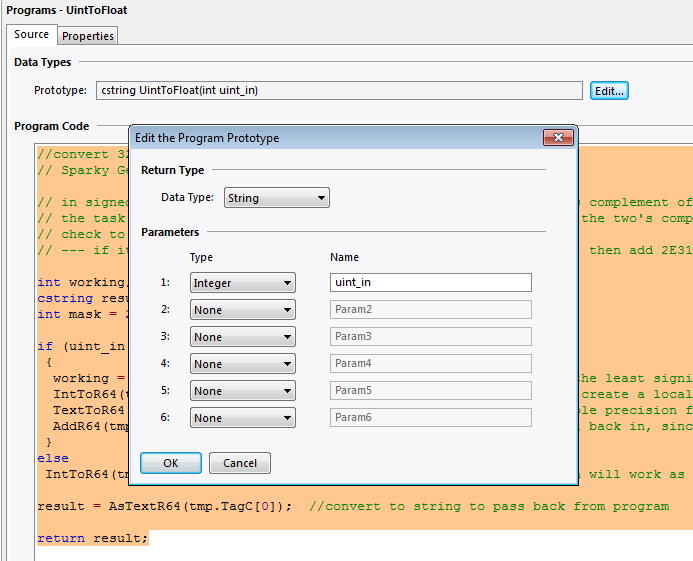Open the parameter 4 type dropdown
The width and height of the screenshot is (693, 561).
tap(243, 363)
